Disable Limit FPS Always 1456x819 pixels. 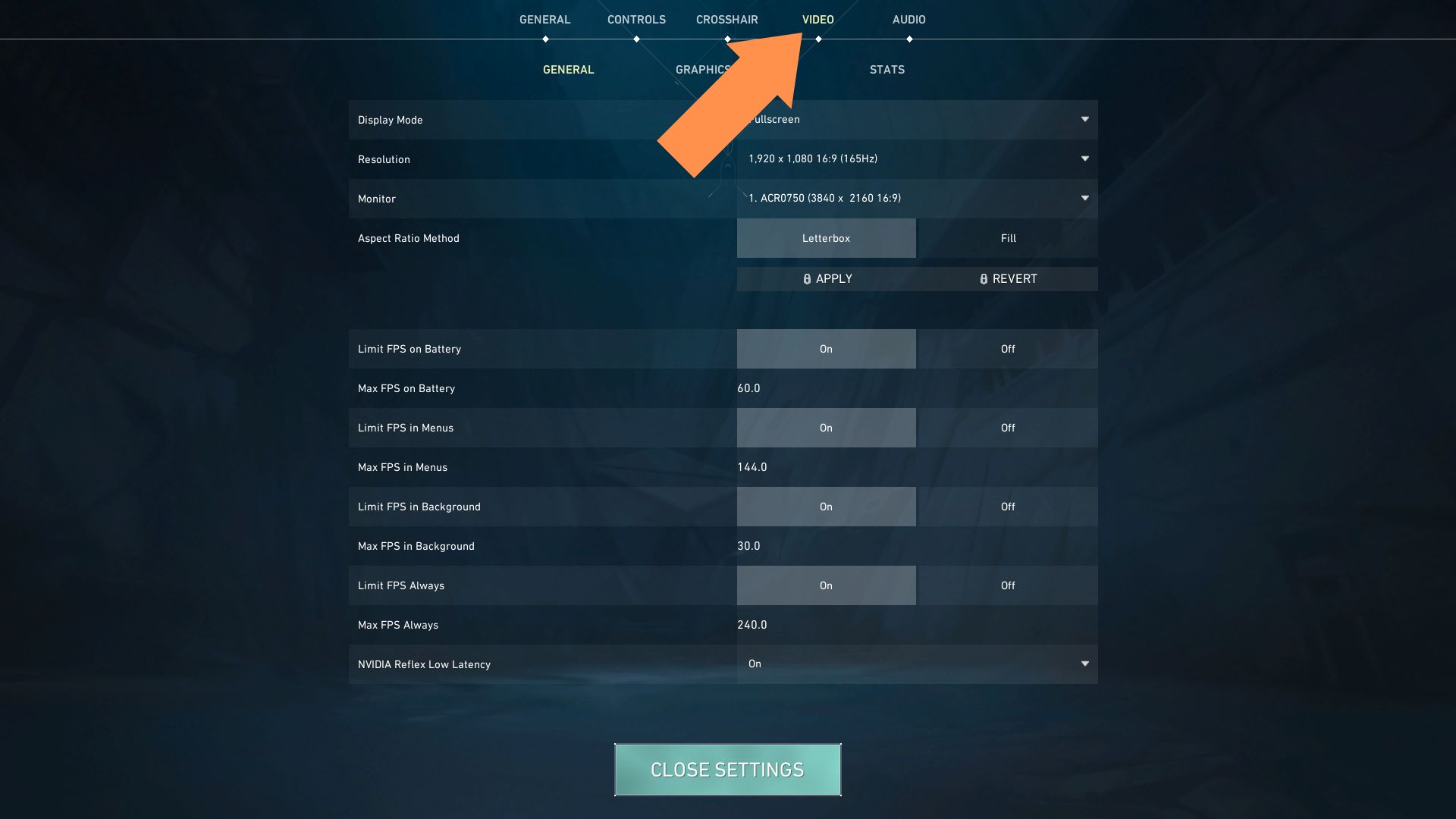pos(1007,585)
